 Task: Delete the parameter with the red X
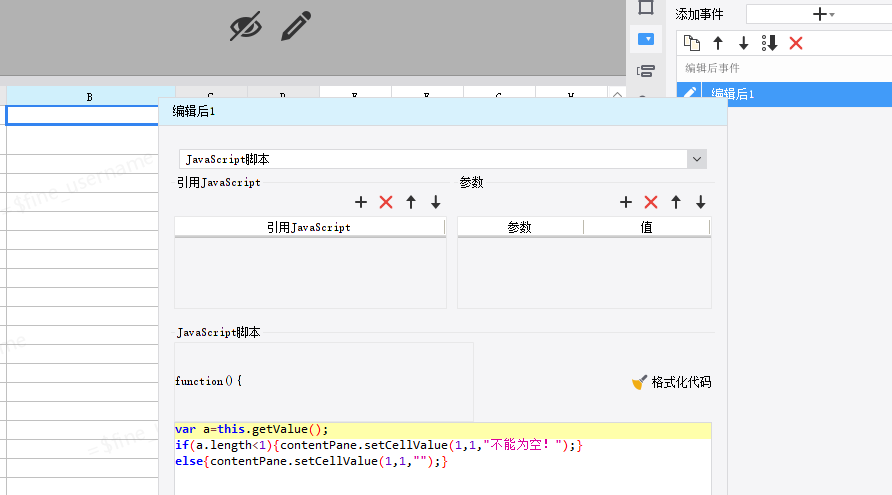(651, 202)
